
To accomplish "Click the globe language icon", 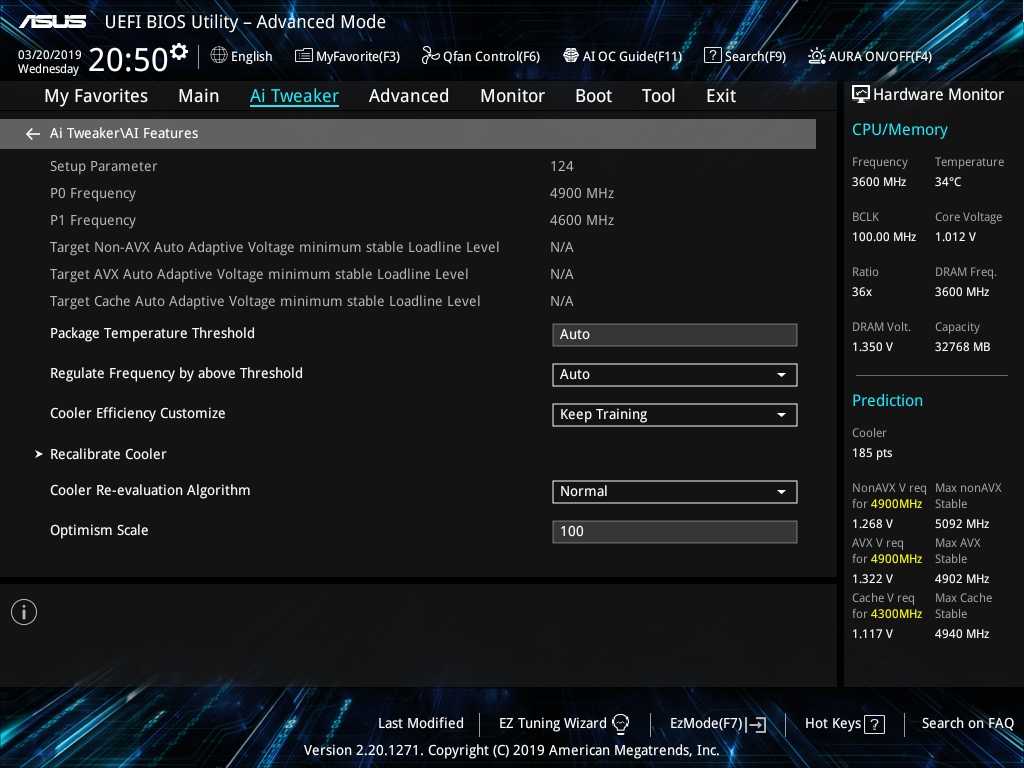I will click(219, 56).
